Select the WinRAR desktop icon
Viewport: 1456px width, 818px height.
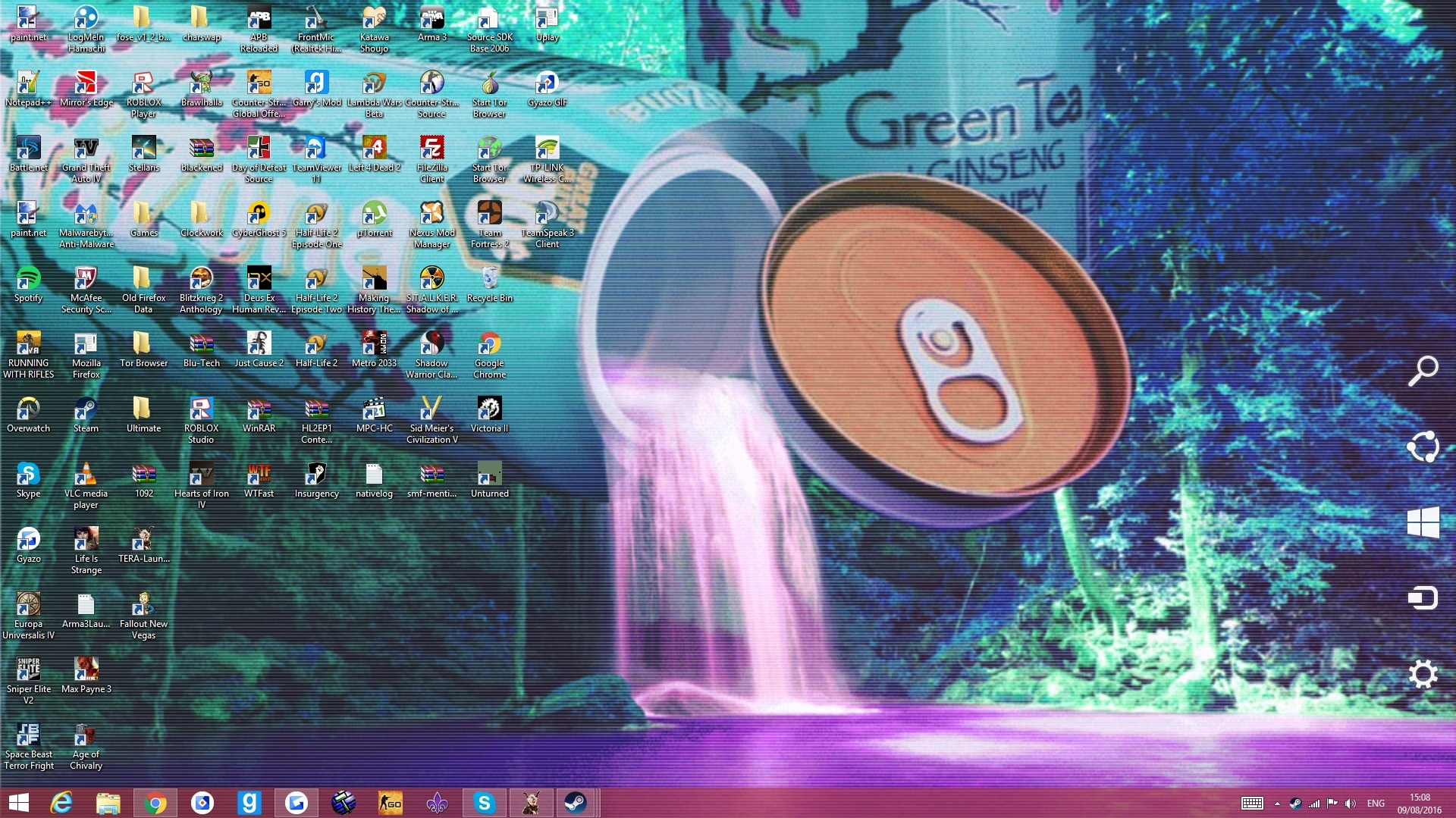(x=259, y=415)
